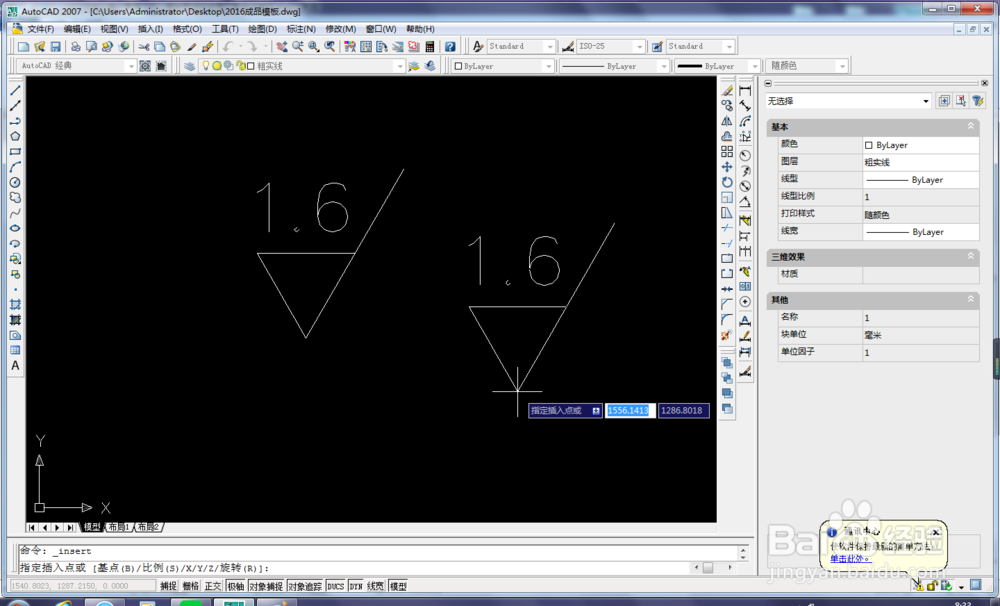This screenshot has height=606, width=1000.
Task: Select the Hatch tool
Action: click(x=15, y=304)
